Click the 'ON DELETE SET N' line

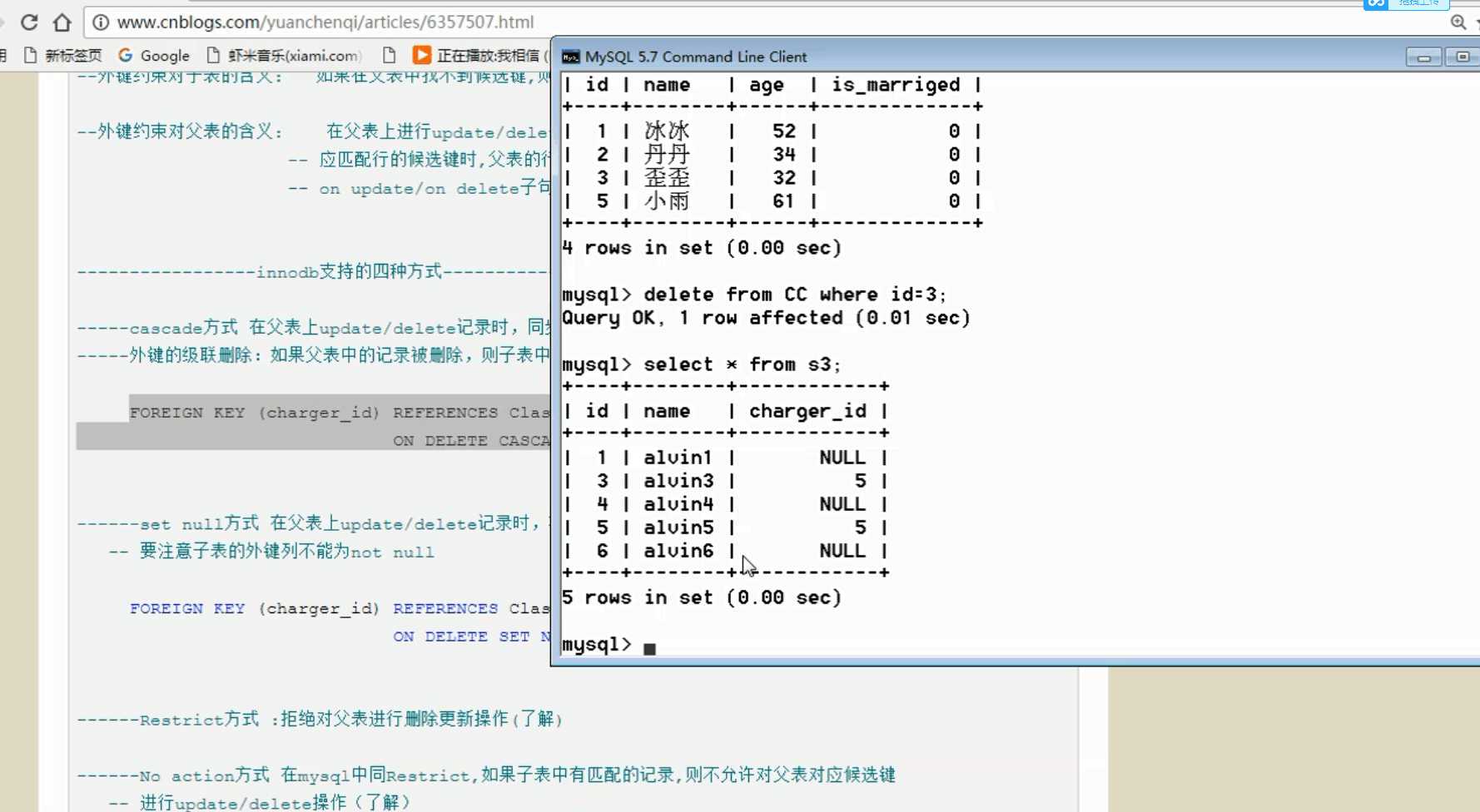coord(471,636)
